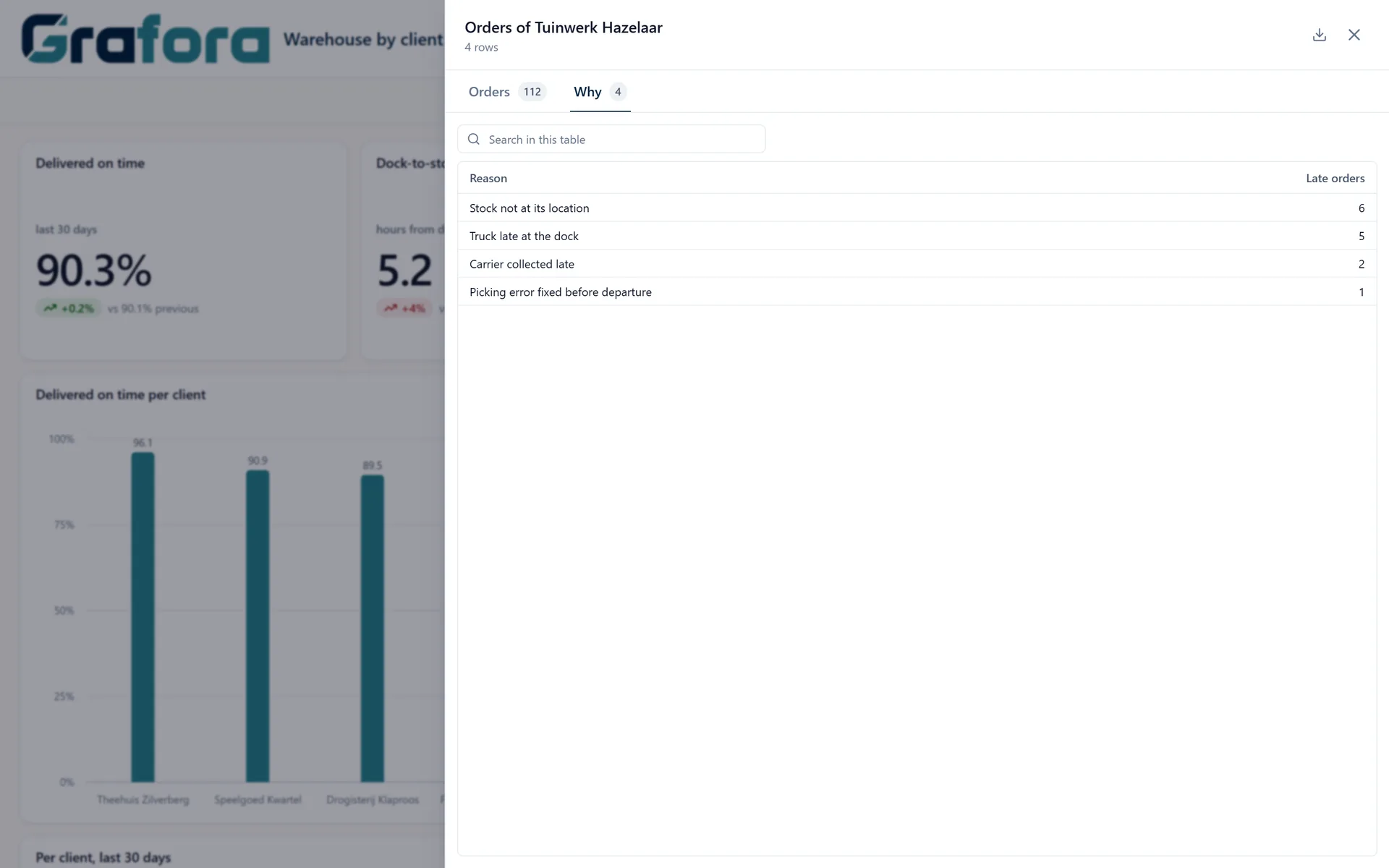Click the search magnifier icon
Image resolution: width=1389 pixels, height=868 pixels.
click(x=474, y=139)
